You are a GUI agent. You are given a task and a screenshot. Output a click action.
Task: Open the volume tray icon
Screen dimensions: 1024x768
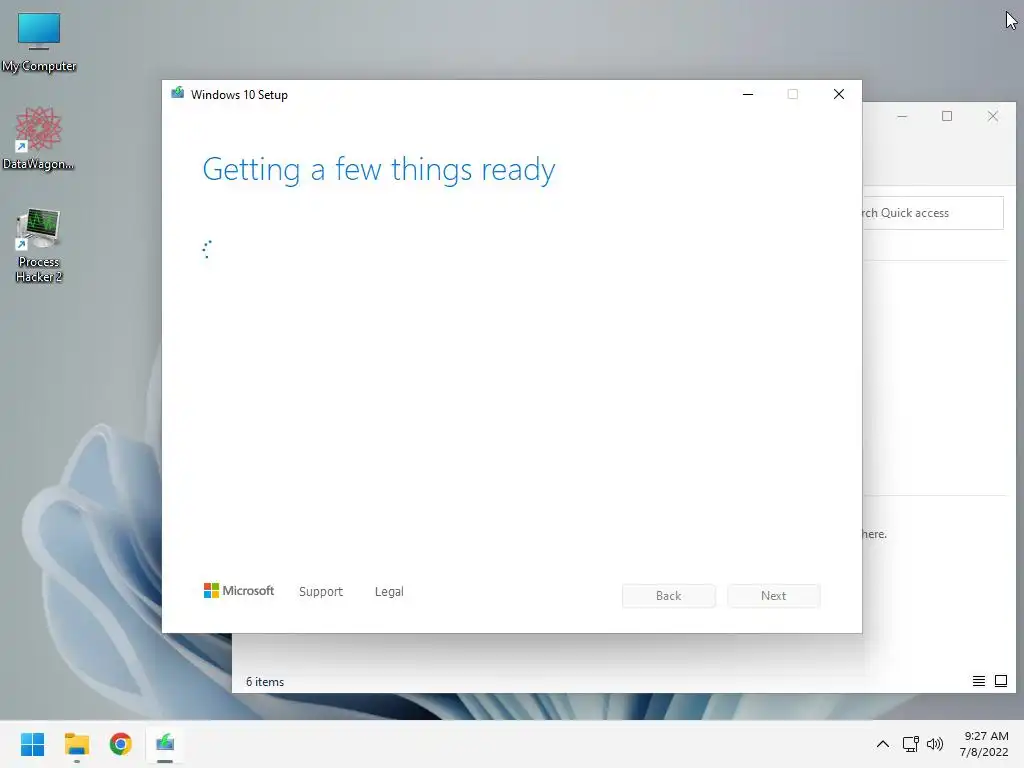(935, 744)
